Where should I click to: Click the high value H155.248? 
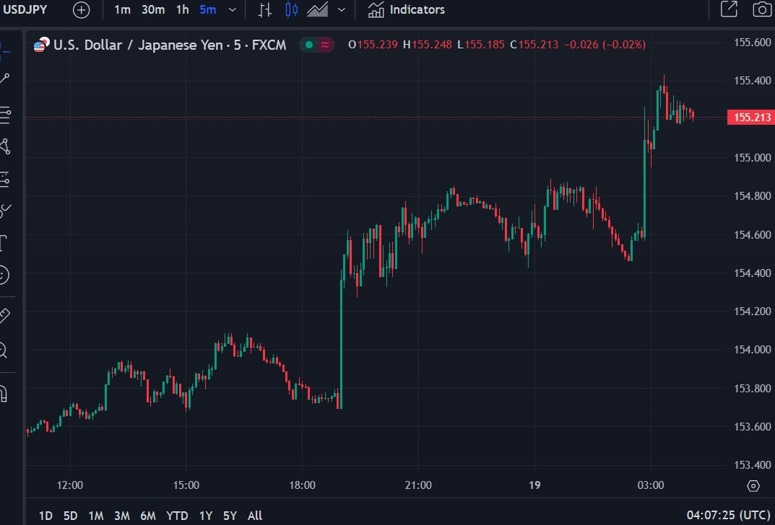(427, 45)
